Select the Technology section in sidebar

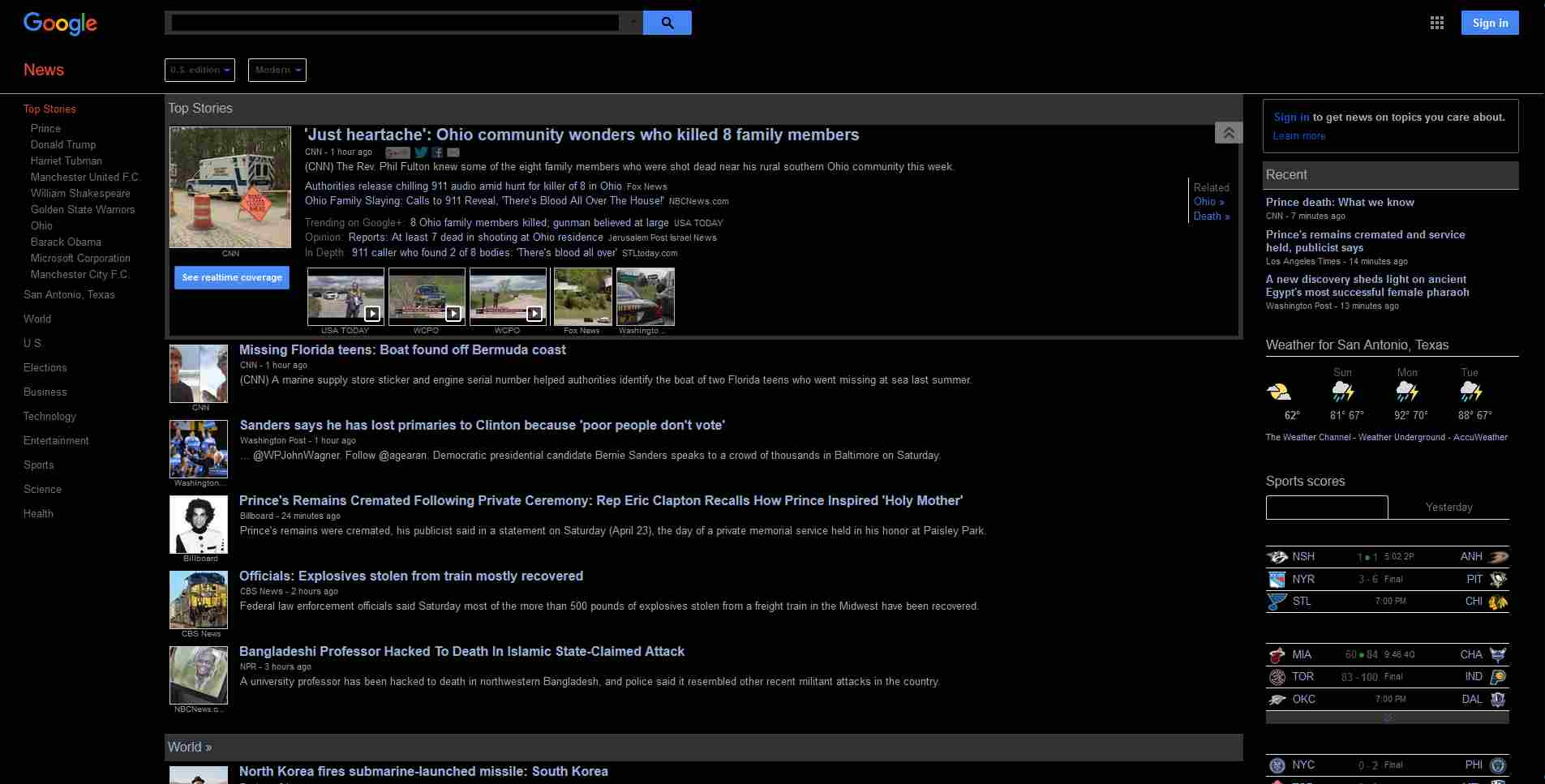pos(49,417)
